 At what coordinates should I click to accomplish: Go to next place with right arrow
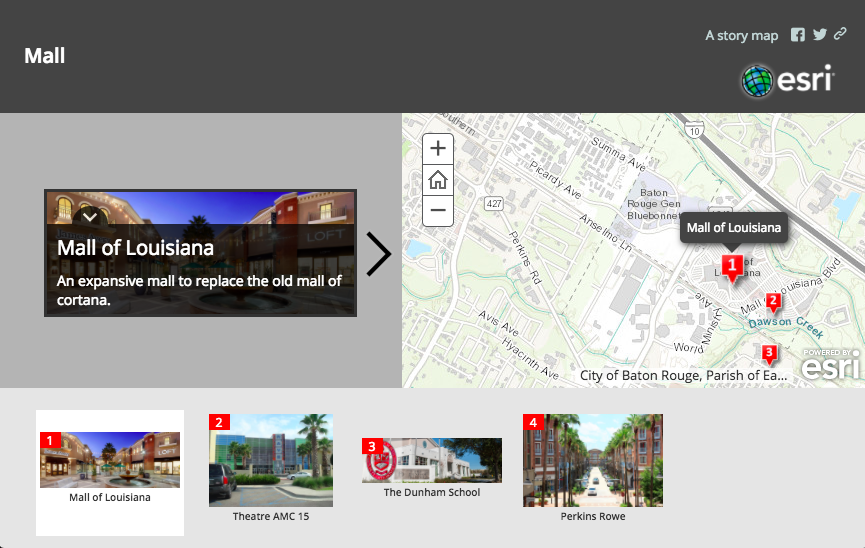[379, 254]
